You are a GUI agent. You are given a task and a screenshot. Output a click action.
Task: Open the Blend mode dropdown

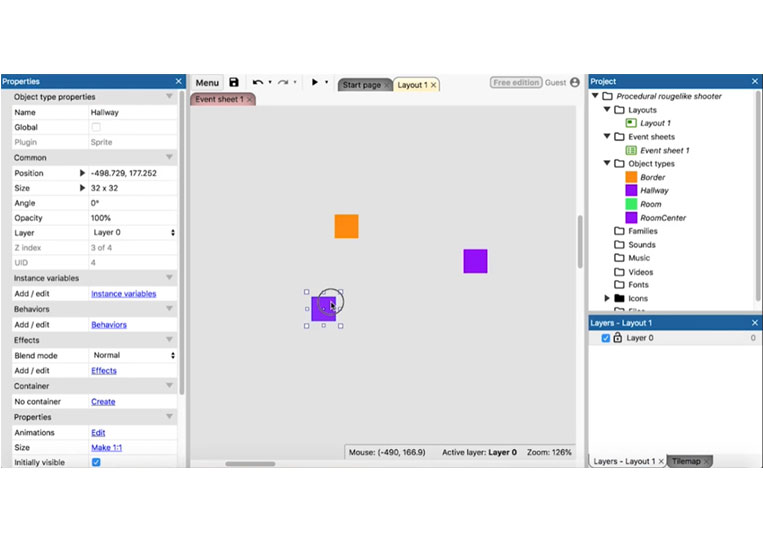click(x=133, y=355)
